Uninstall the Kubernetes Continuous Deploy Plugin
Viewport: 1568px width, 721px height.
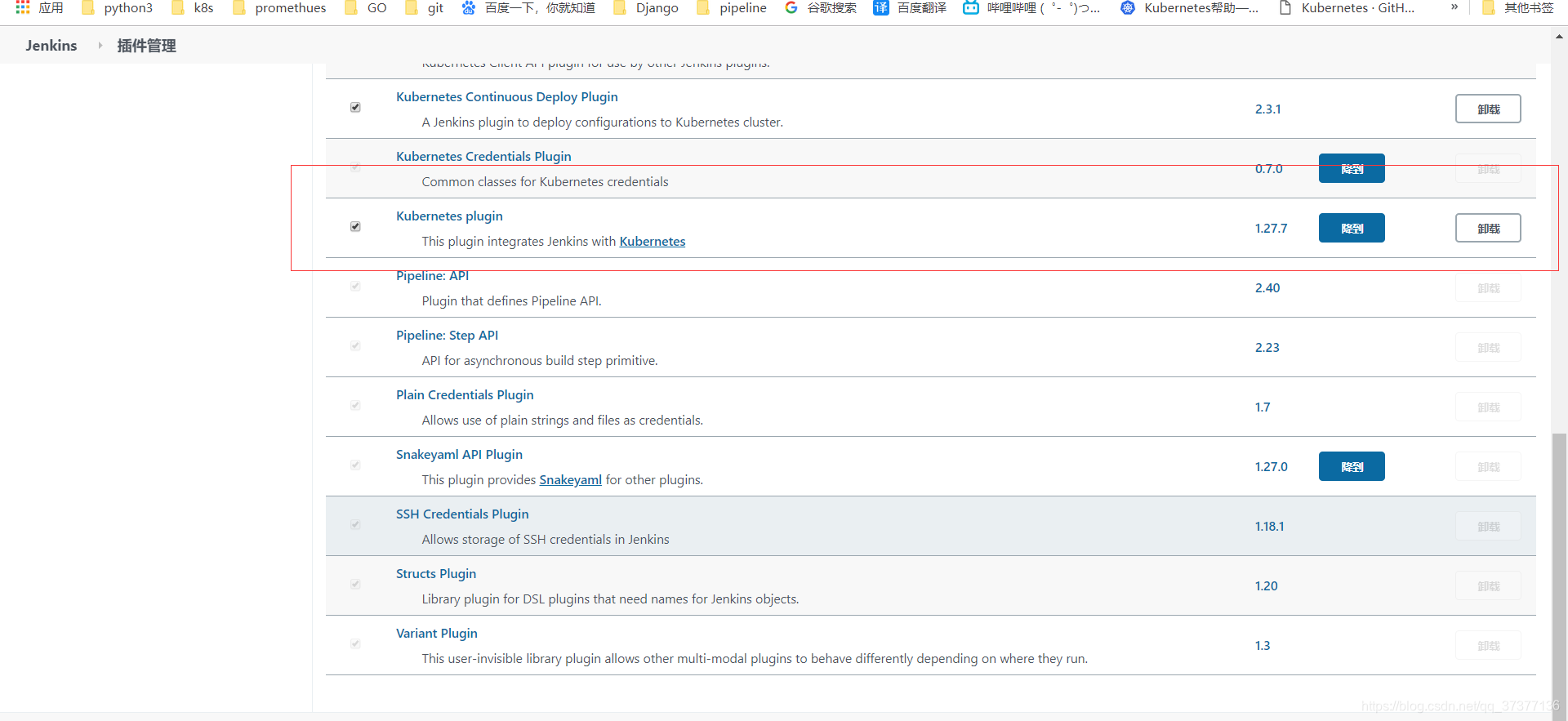click(x=1488, y=109)
